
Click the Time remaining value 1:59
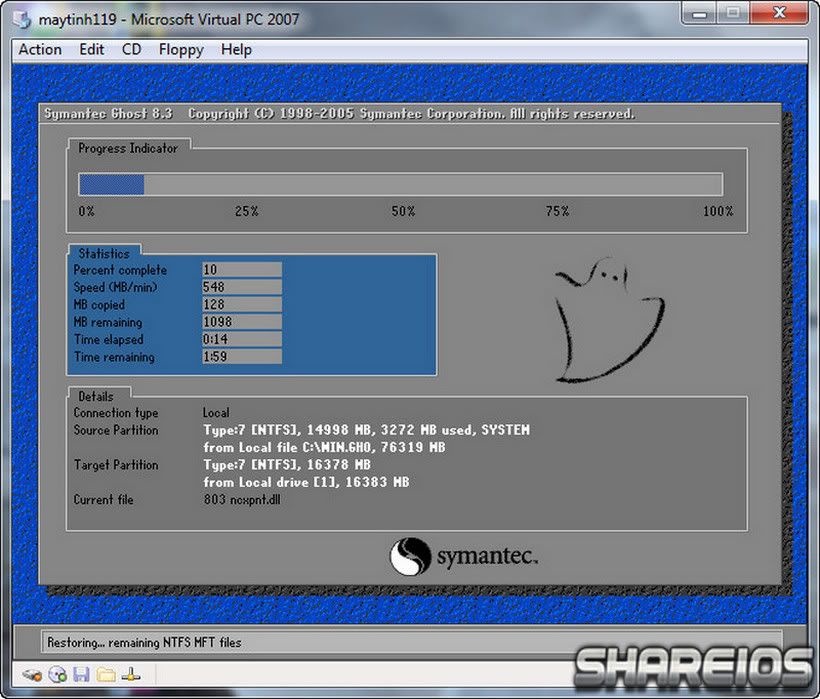pyautogui.click(x=242, y=357)
